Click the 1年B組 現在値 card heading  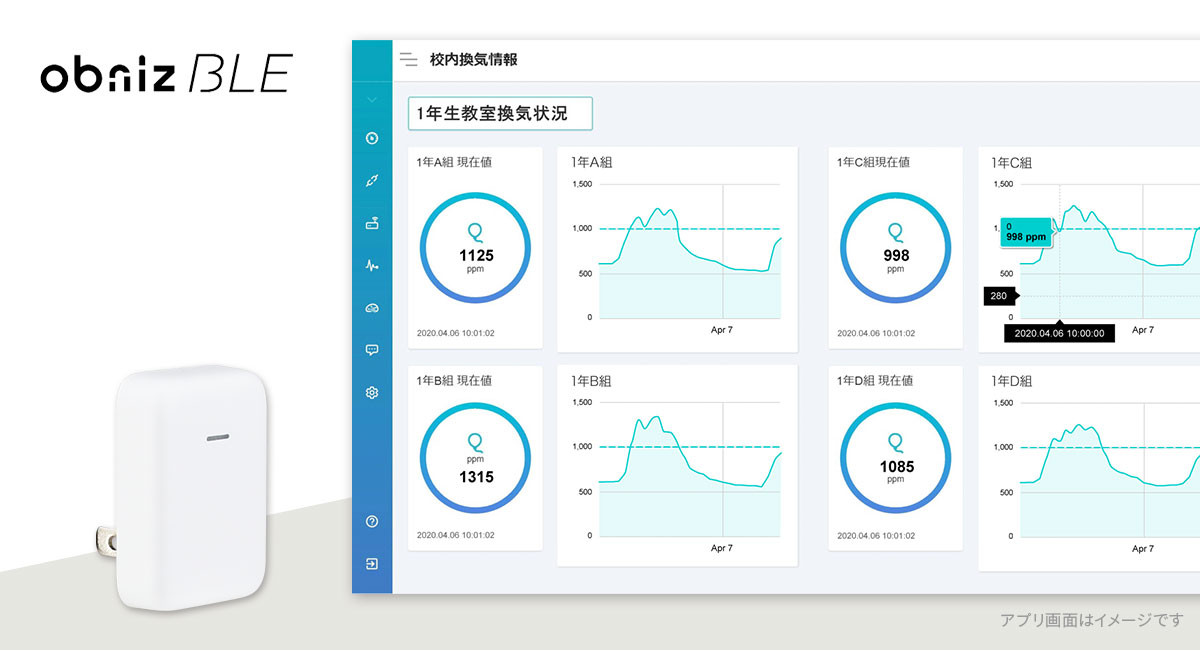[454, 381]
